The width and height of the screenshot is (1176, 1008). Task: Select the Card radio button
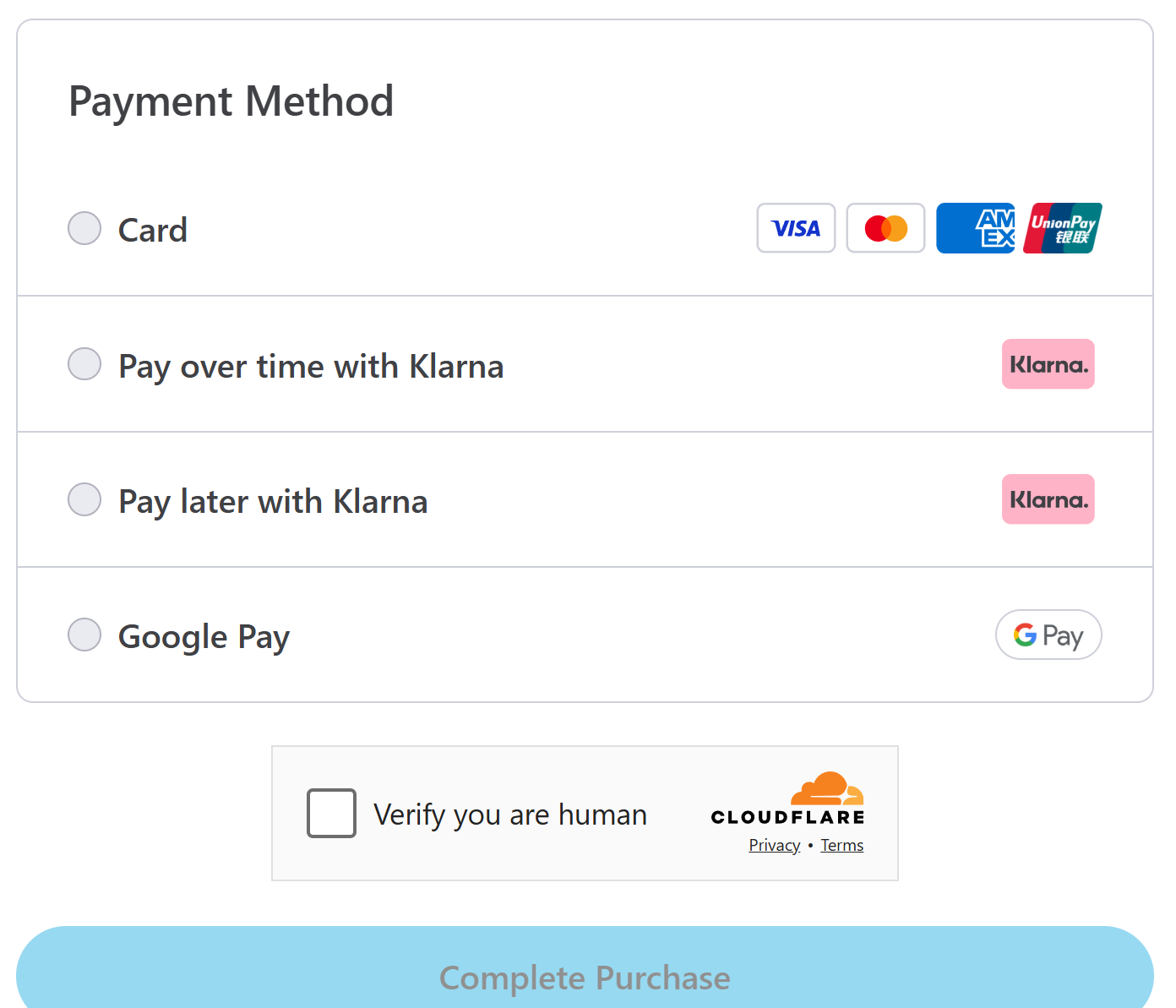(x=84, y=228)
